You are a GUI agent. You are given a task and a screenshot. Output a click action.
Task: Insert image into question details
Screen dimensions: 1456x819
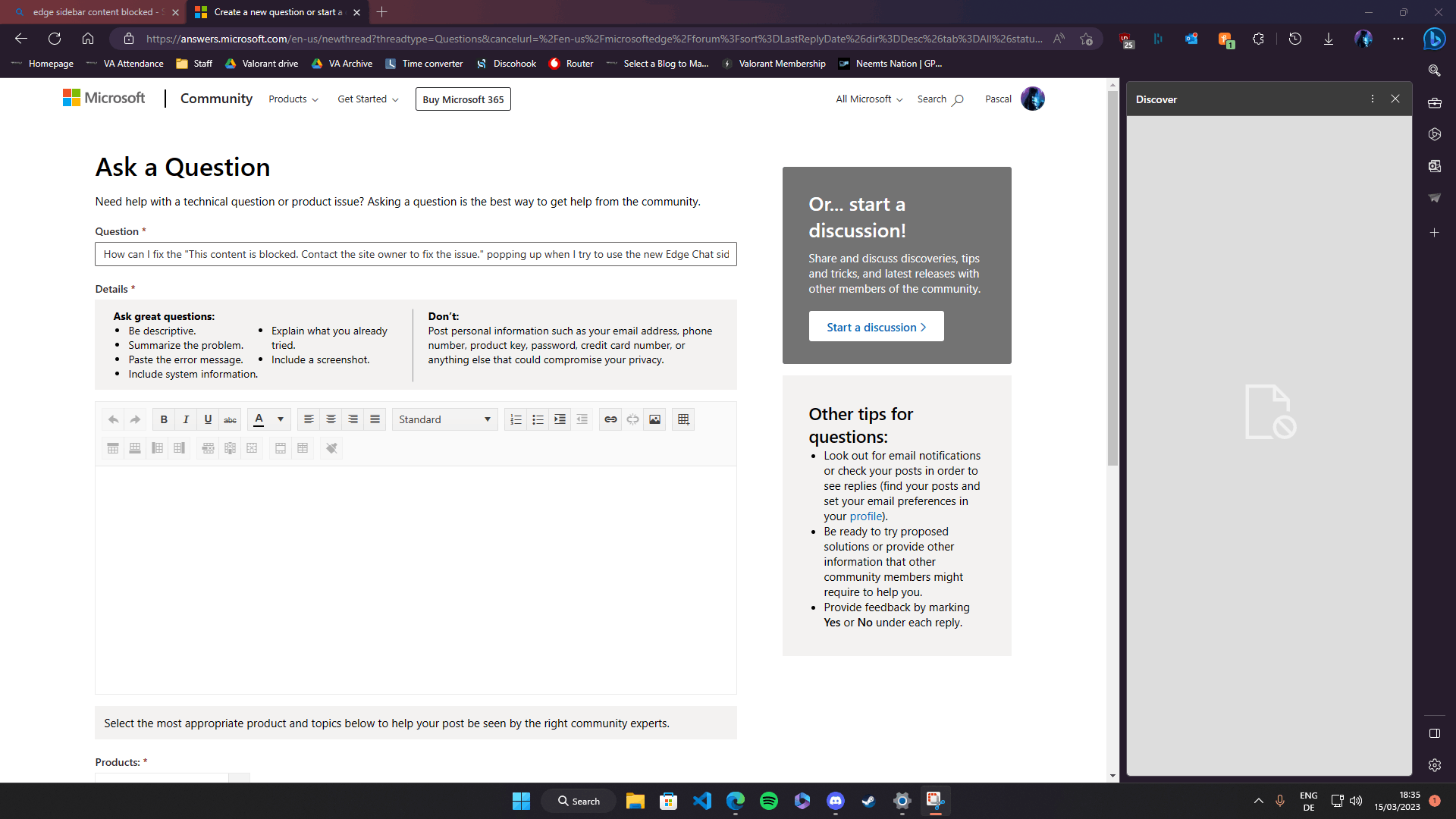click(x=654, y=419)
